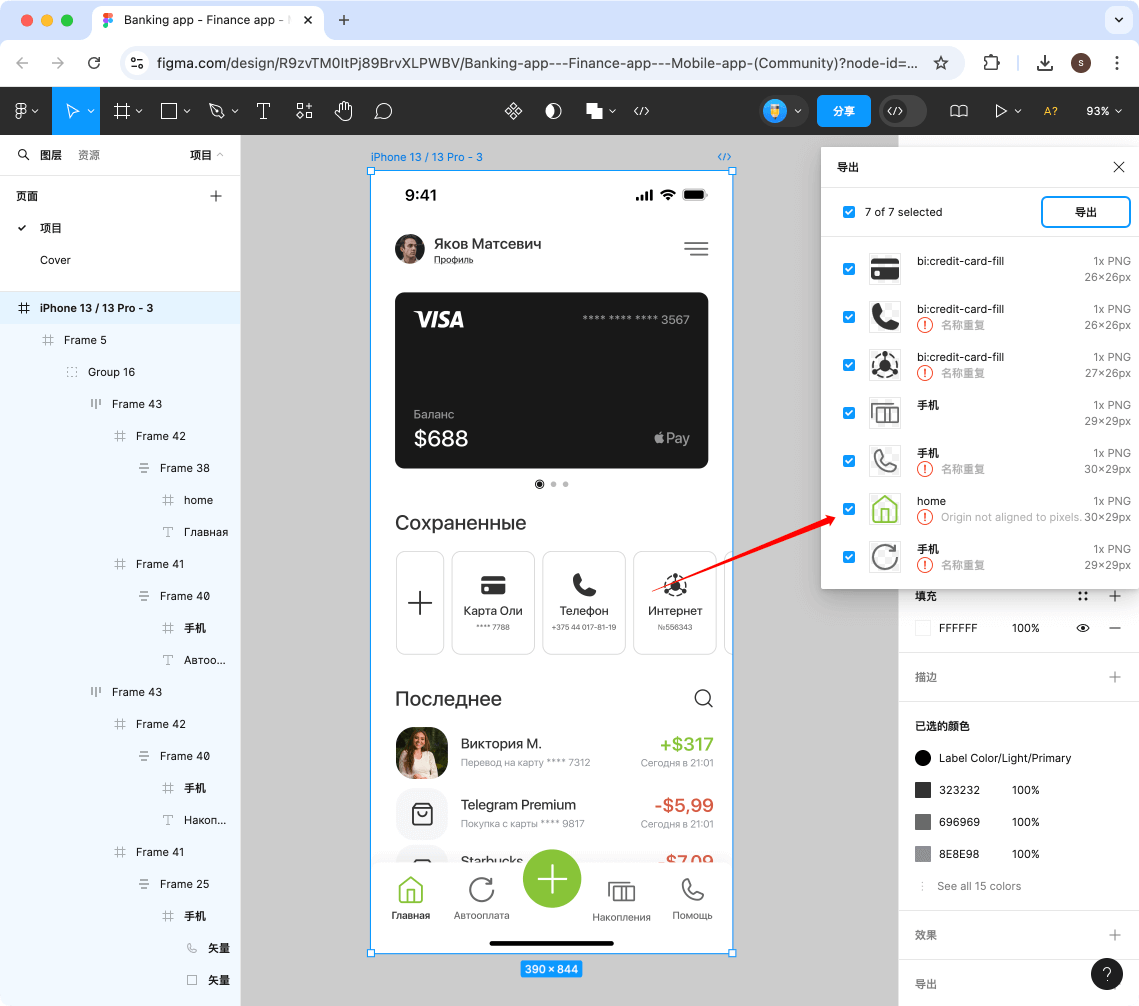Screen dimensions: 1139x1006
Task: Select the Hand tool
Action: coord(344,111)
